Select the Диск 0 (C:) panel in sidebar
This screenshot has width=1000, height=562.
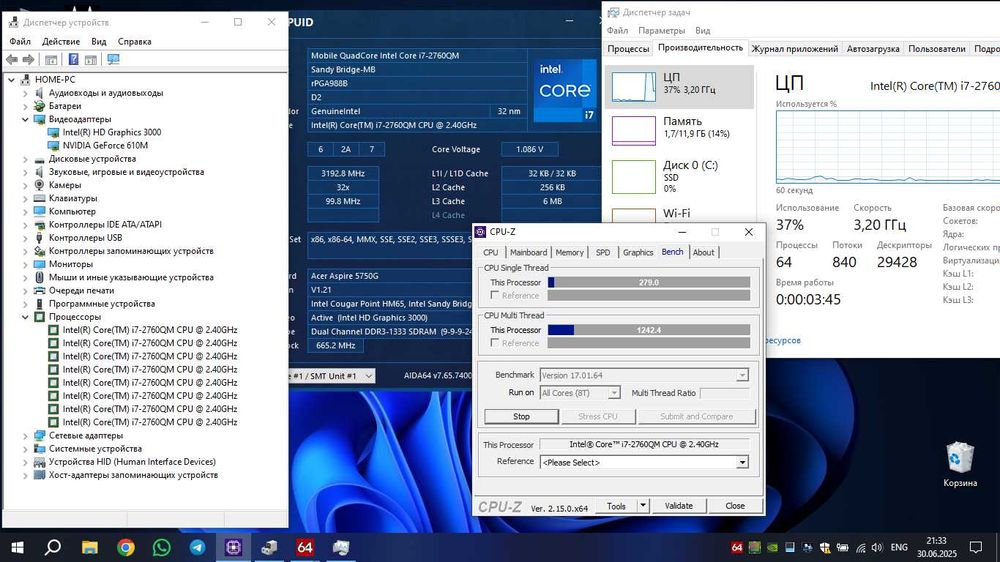(679, 177)
